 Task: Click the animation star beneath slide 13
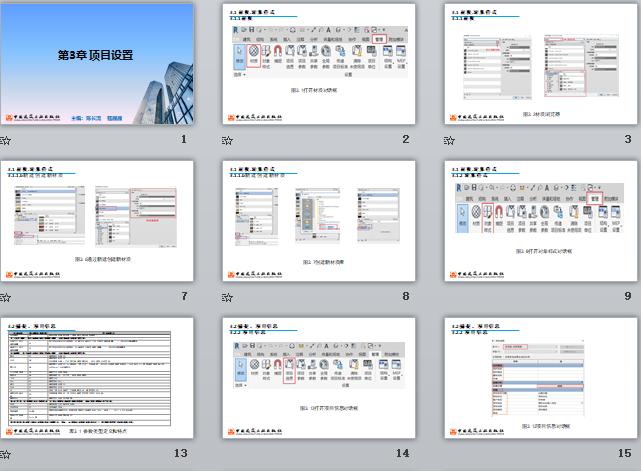pyautogui.click(x=5, y=453)
